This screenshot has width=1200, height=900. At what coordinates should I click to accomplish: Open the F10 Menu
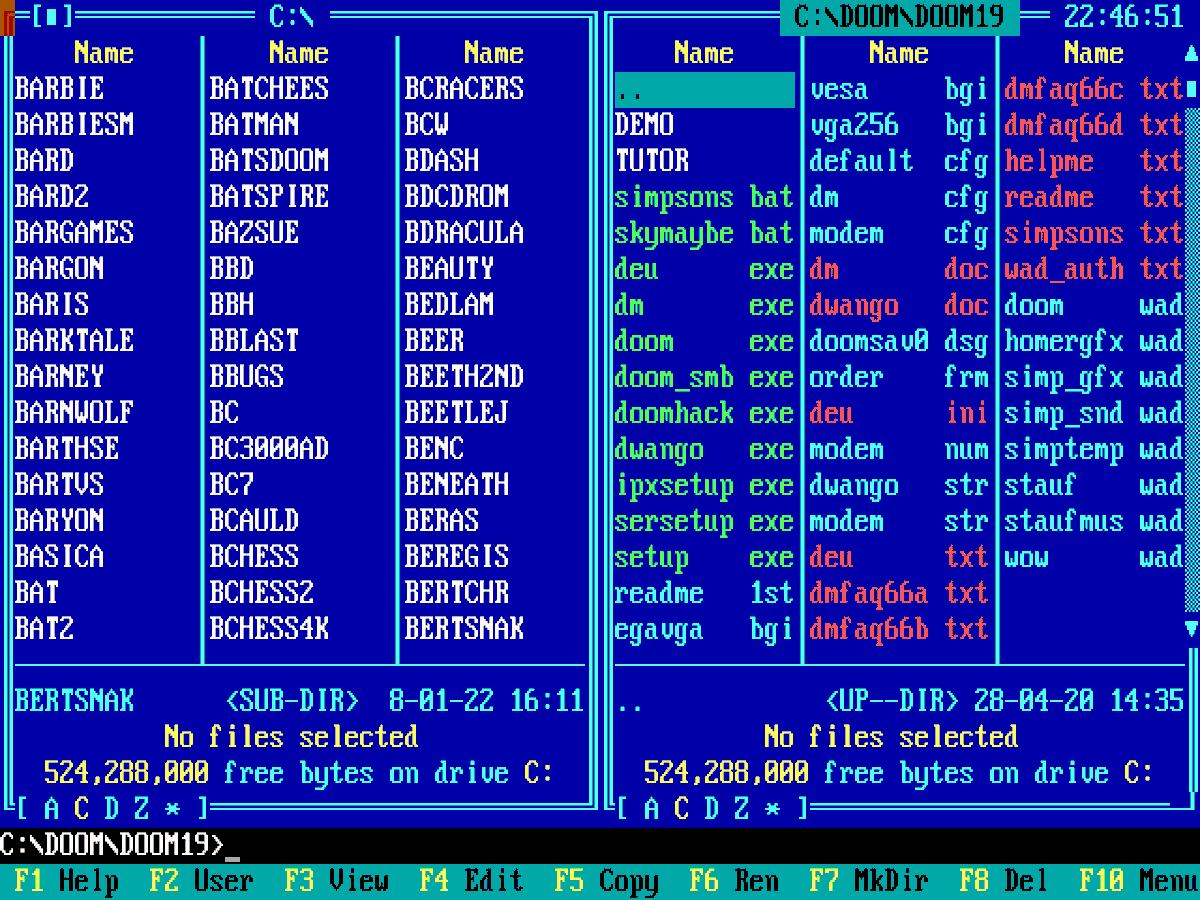[x=1140, y=881]
